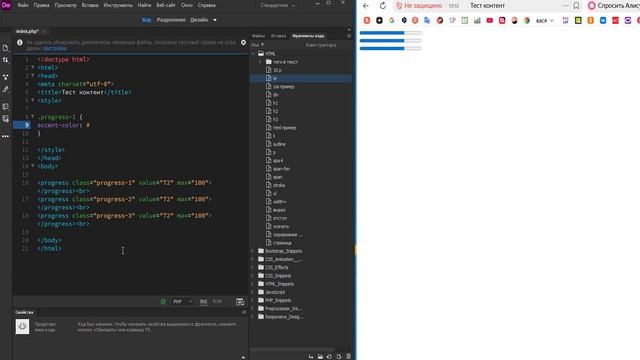Viewport: 640px width, 360px height.
Task: Switch to the Файлы panel tab
Action: (x=258, y=36)
